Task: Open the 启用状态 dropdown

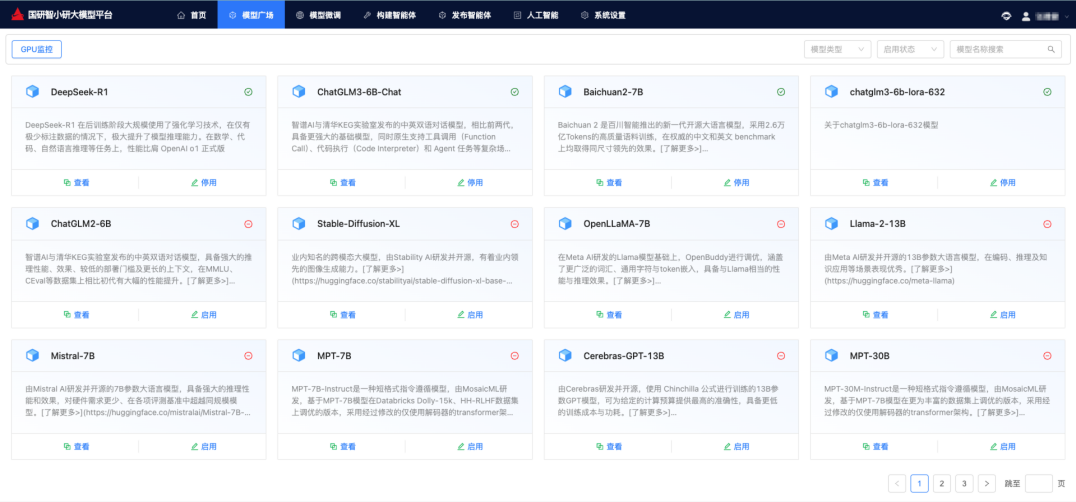Action: pos(910,49)
